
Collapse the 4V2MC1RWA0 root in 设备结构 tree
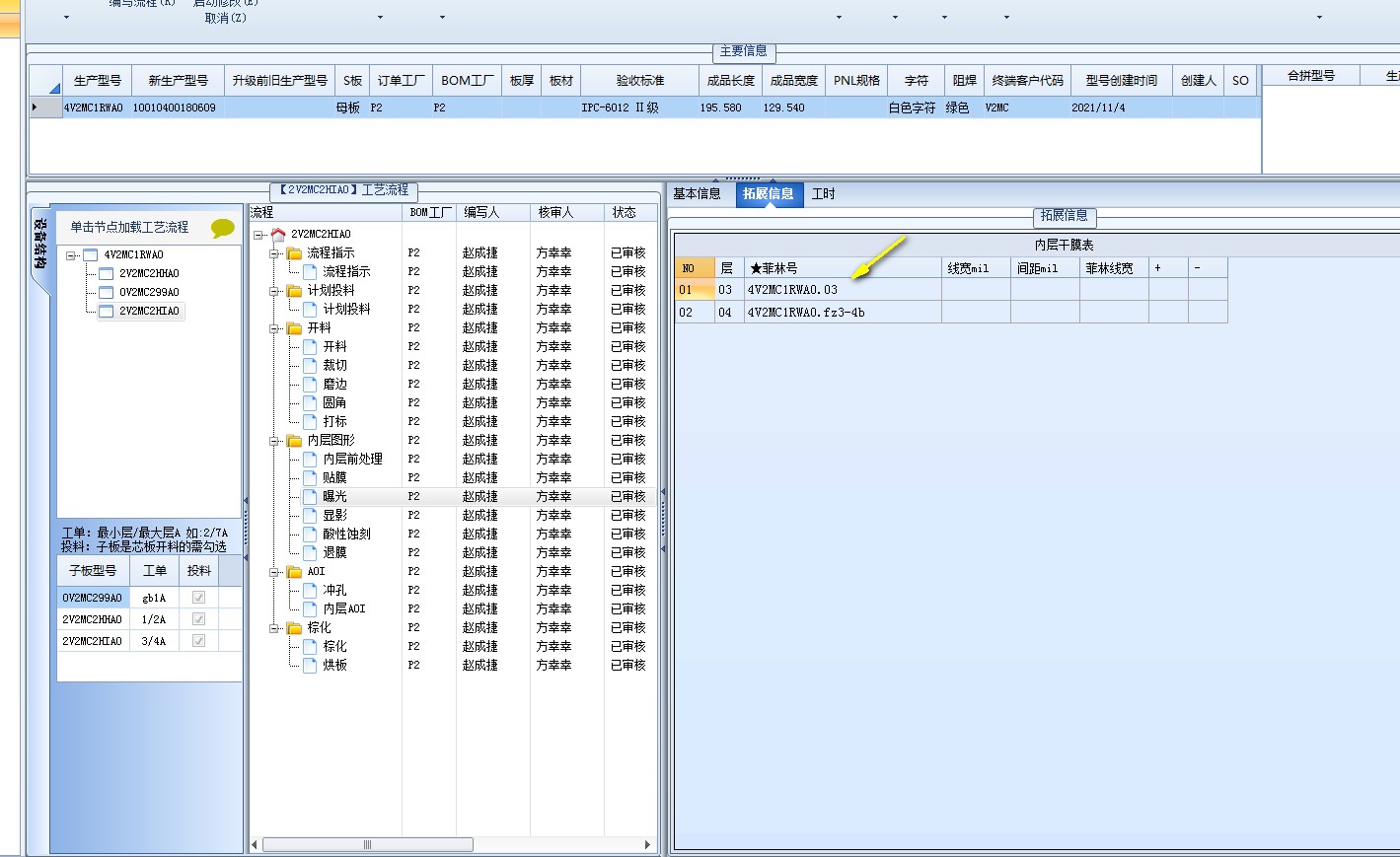pyautogui.click(x=72, y=255)
